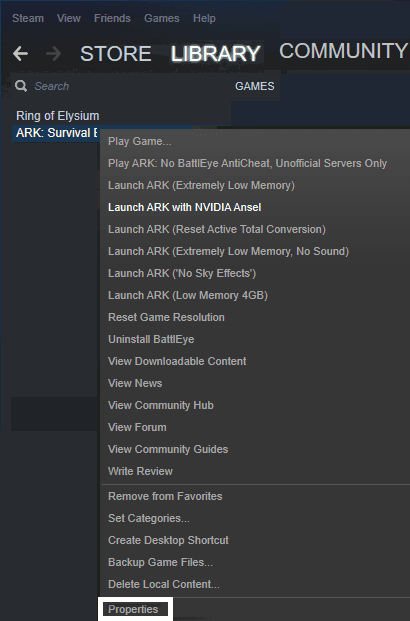This screenshot has width=410, height=621.
Task: Open the View menu
Action: click(69, 18)
